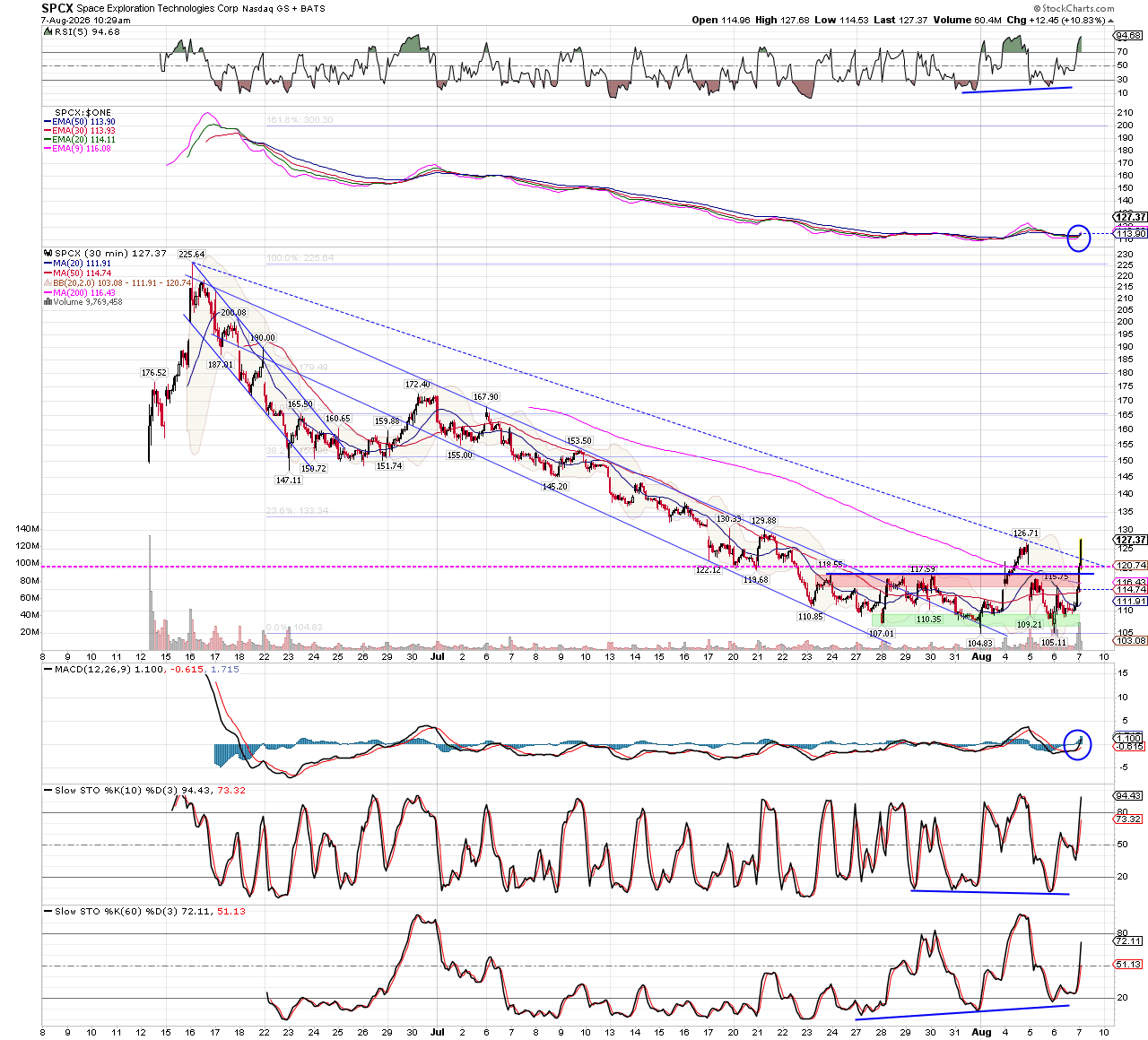Screen dimensions: 1148x1040
Task: Click the 'MACD(12,26,9)' indicator label
Action: tap(92, 669)
